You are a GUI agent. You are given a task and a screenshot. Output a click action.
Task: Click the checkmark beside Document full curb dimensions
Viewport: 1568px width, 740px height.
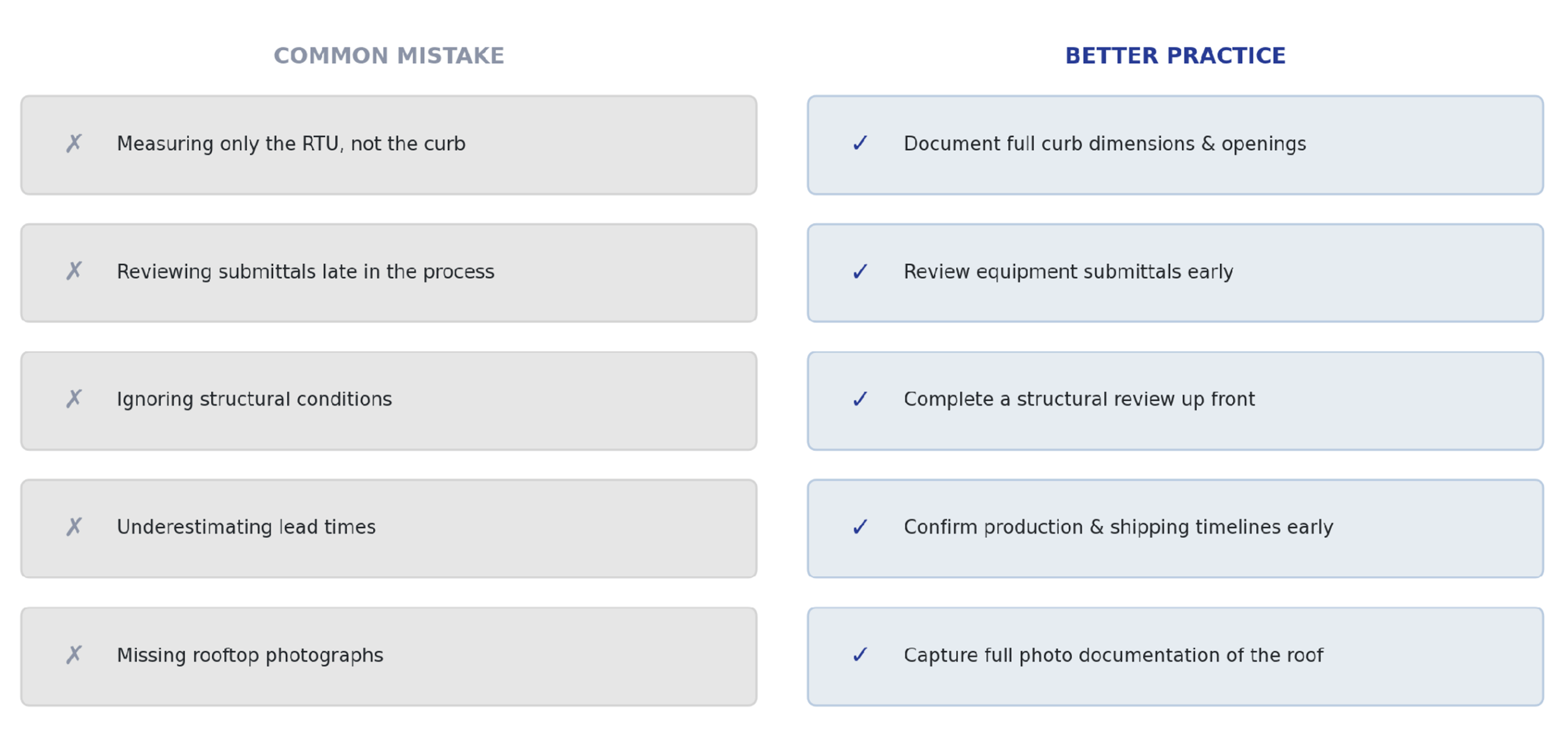tap(859, 143)
